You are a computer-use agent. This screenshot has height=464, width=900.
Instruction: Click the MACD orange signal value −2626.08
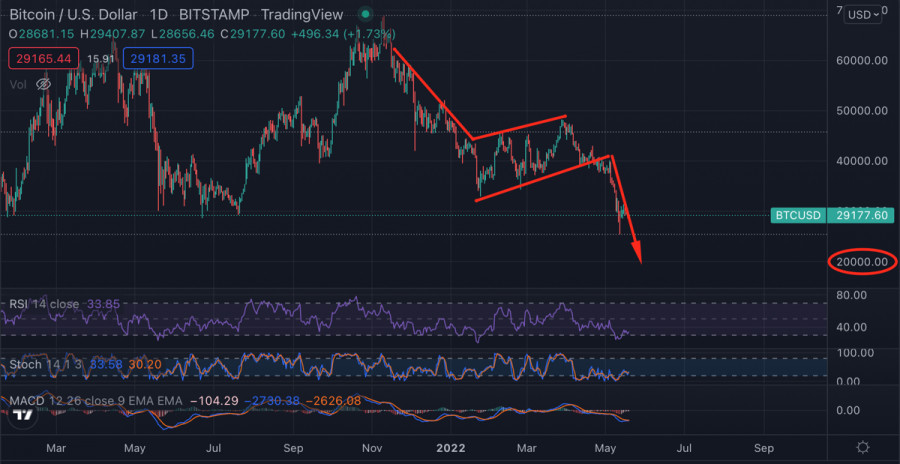(333, 400)
